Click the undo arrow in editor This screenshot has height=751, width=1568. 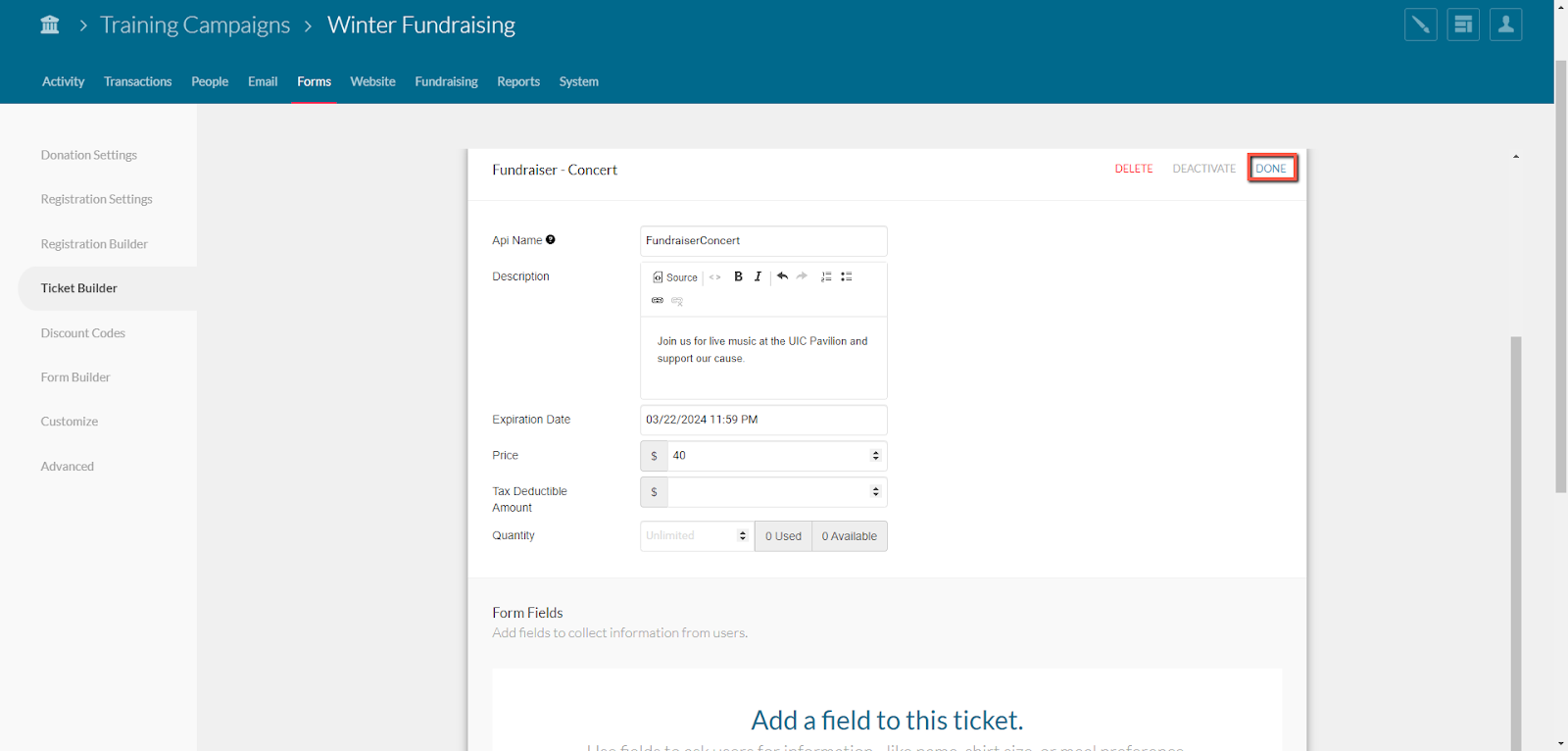point(782,276)
